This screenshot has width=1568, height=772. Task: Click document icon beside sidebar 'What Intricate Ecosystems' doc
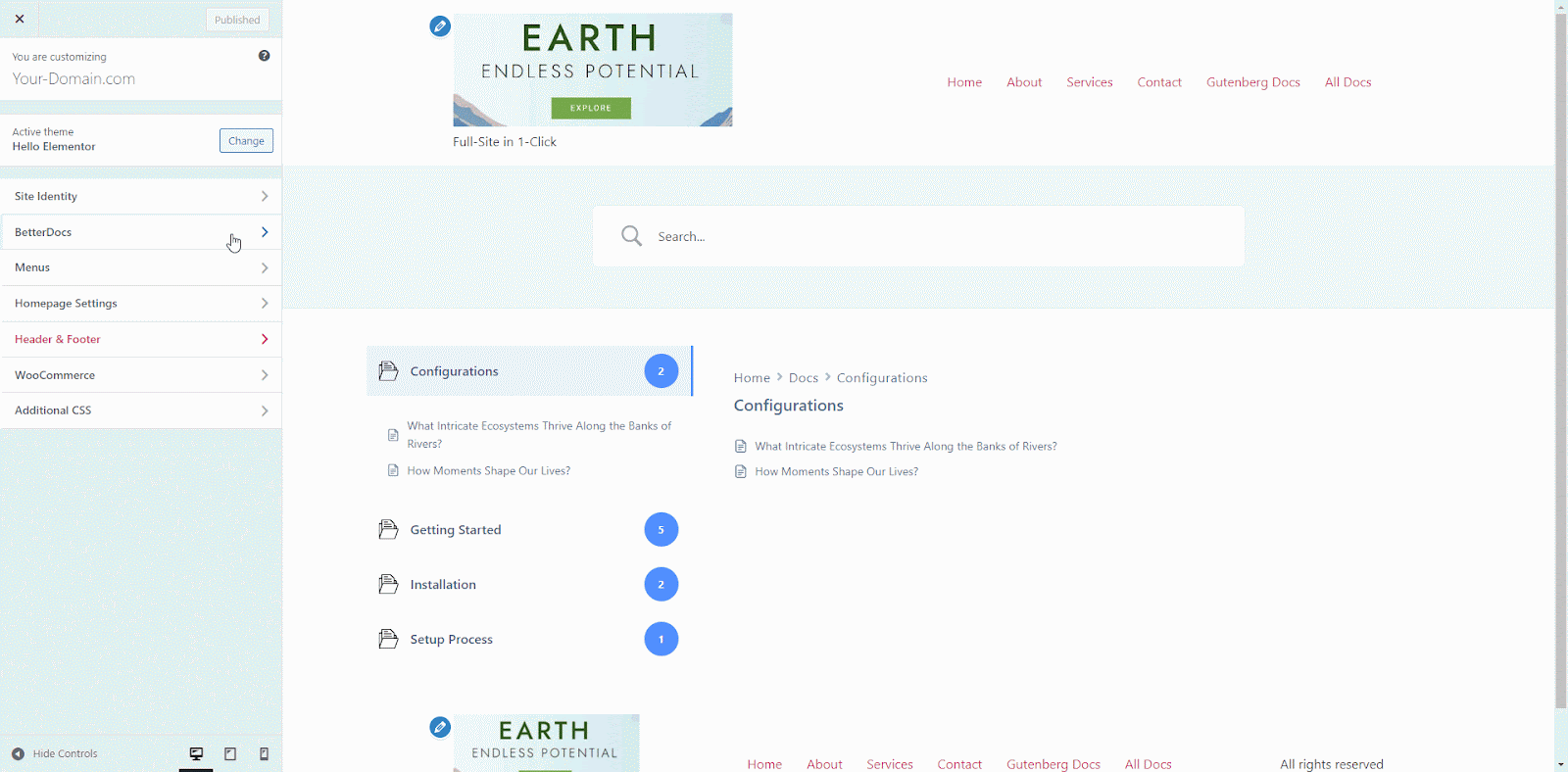point(393,435)
